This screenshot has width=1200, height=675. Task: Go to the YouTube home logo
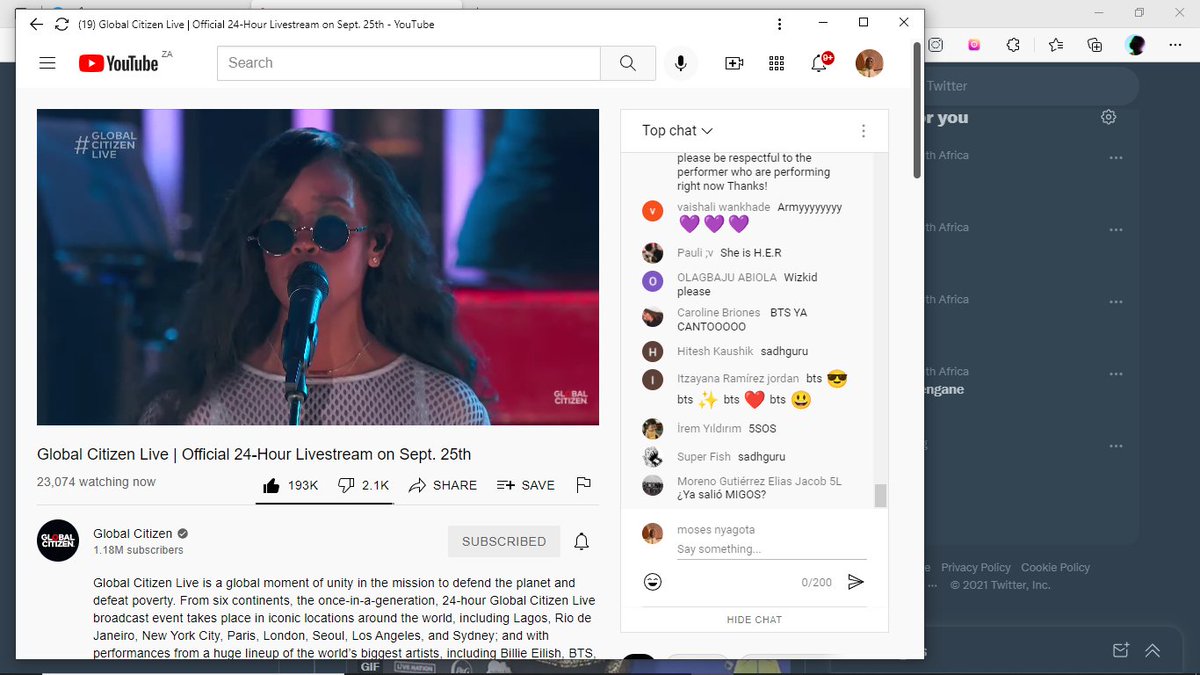point(119,63)
